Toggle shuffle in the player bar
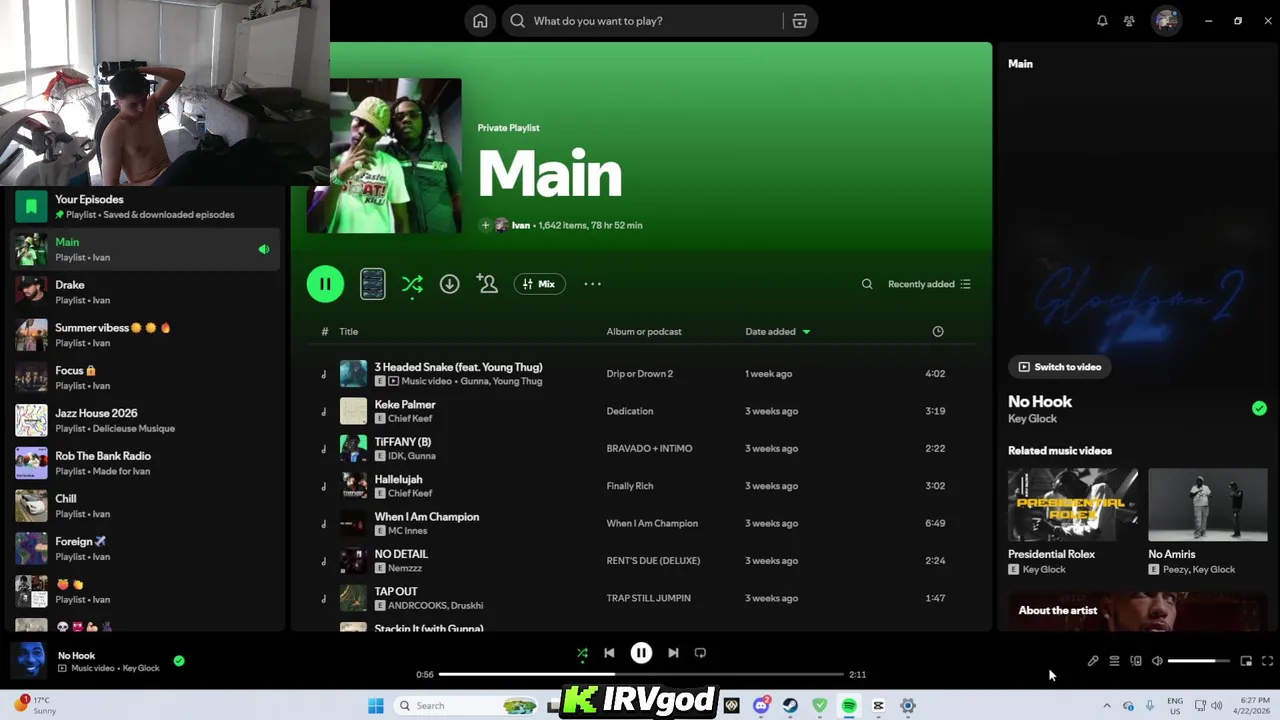Viewport: 1280px width, 720px height. 582,653
